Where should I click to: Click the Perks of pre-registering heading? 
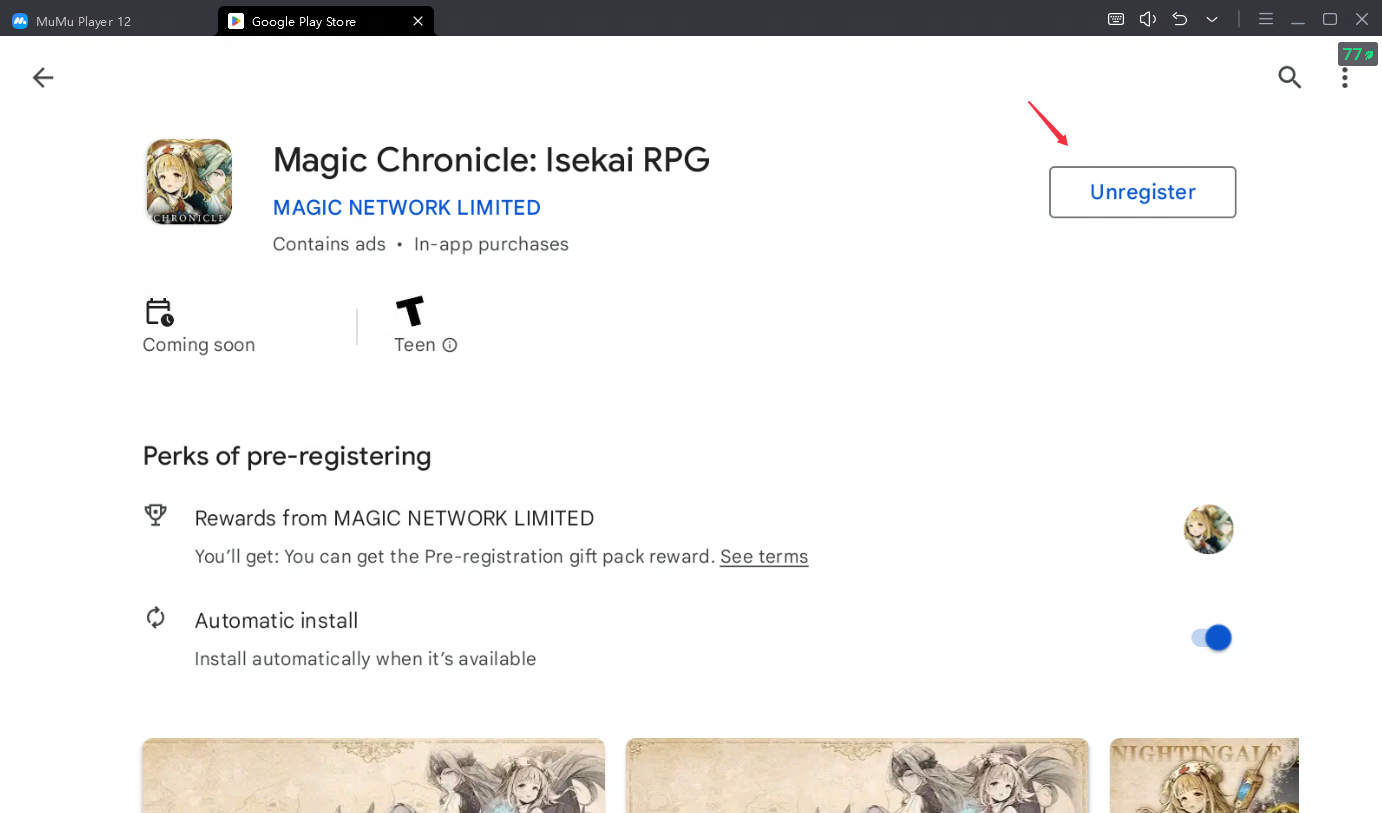(287, 456)
